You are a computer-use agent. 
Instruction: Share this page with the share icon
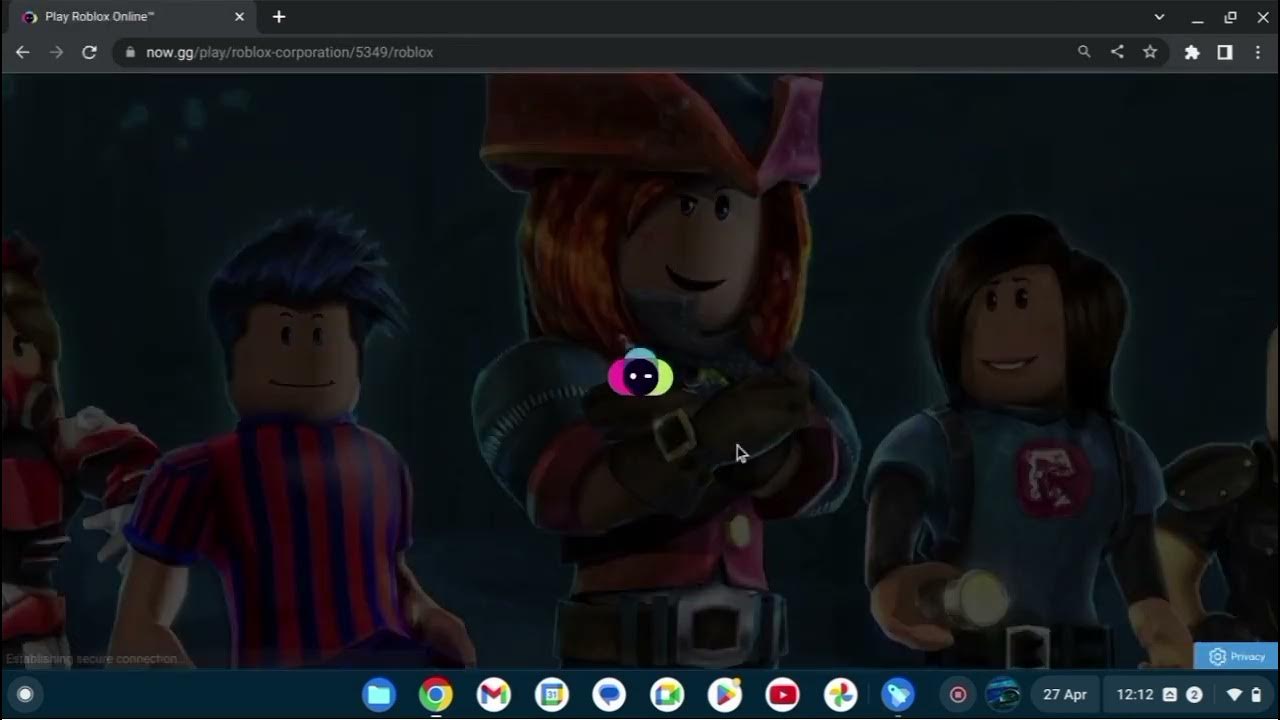[1117, 52]
